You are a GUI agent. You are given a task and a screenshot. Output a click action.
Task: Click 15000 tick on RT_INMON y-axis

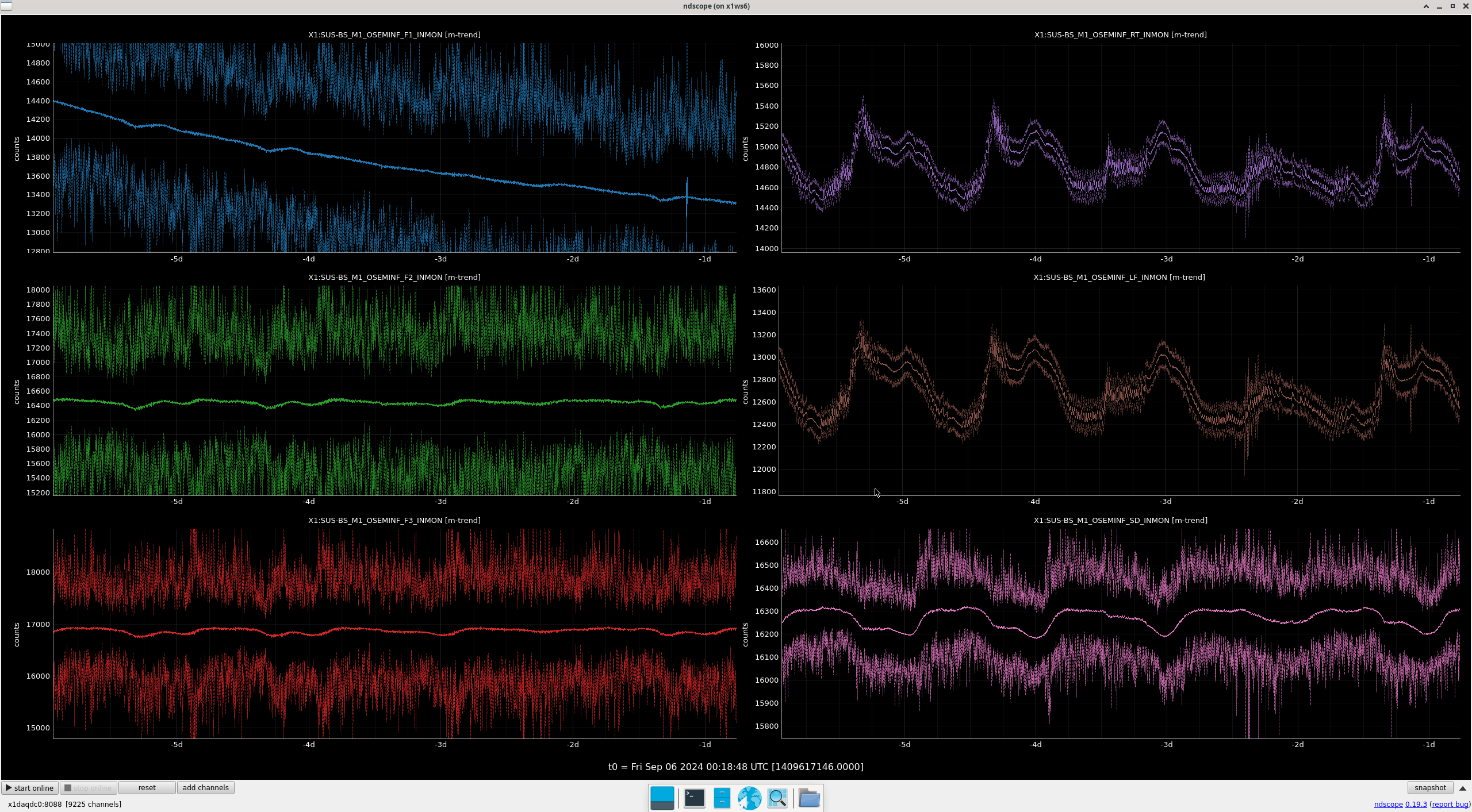[766, 147]
